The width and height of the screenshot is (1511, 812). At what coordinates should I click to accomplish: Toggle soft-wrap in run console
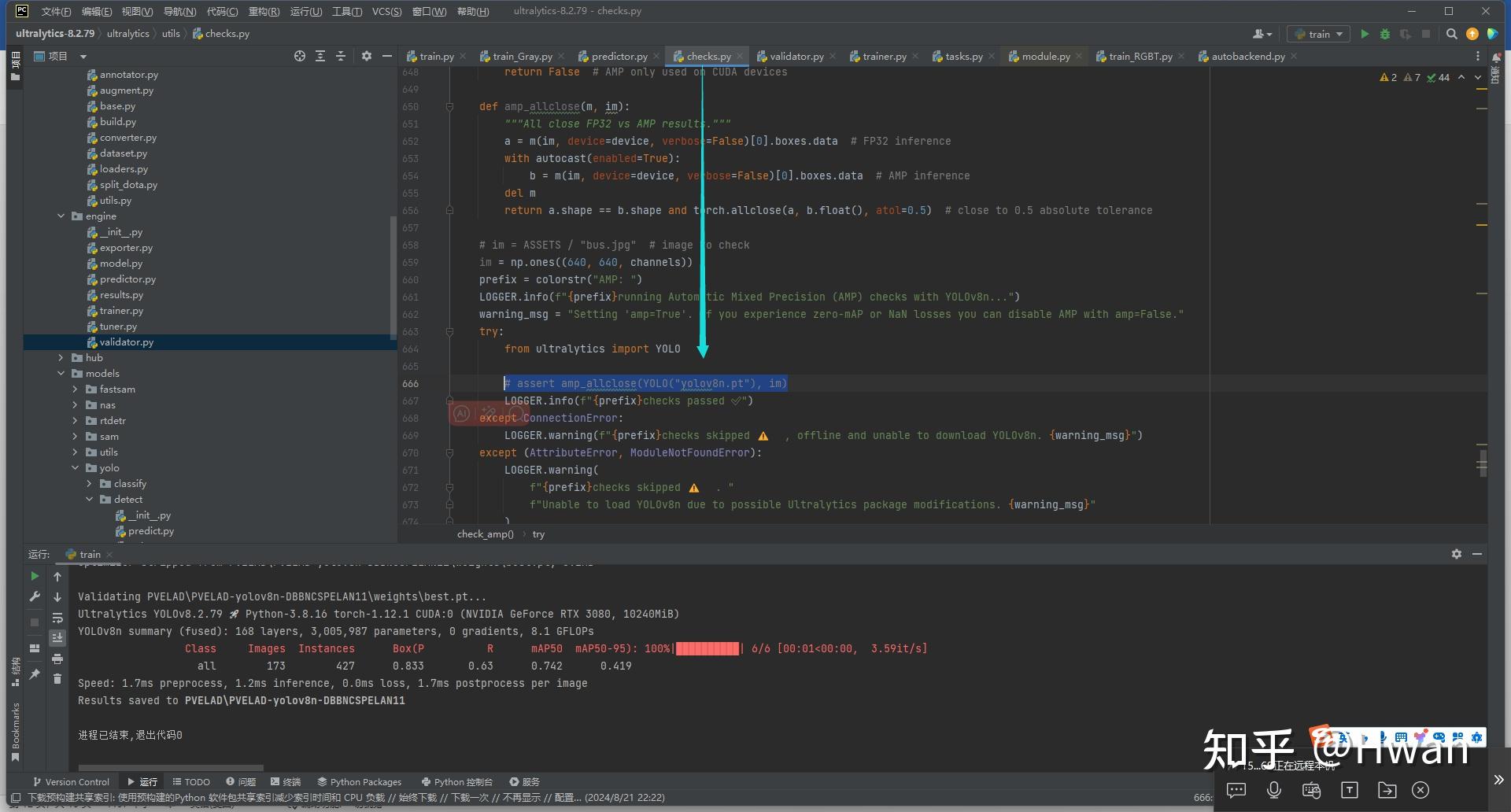(x=57, y=618)
